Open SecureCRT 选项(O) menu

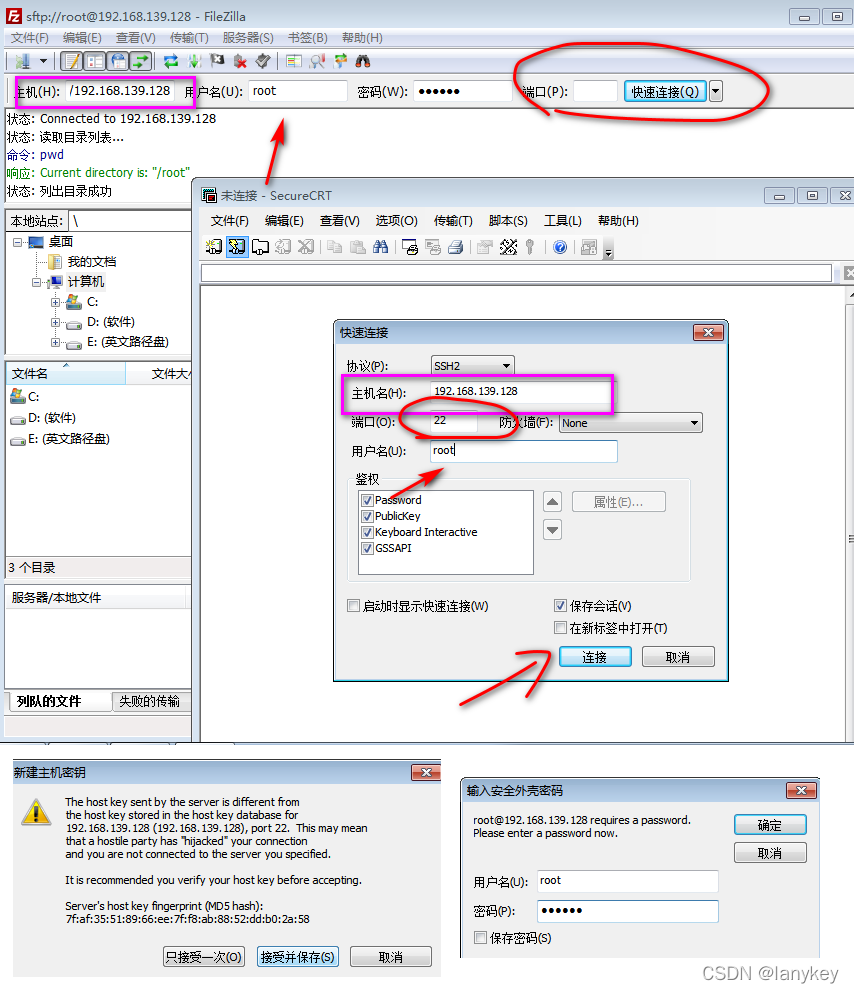point(396,221)
